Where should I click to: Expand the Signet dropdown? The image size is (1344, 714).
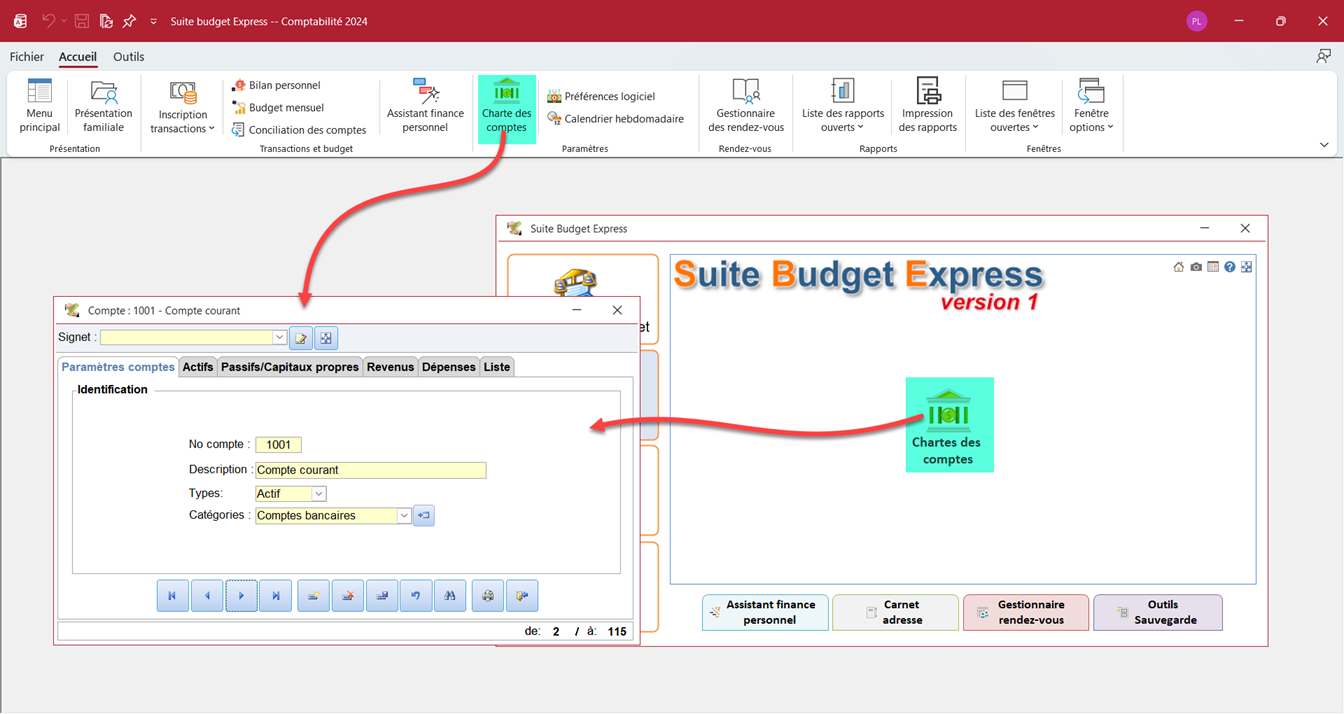coord(279,338)
